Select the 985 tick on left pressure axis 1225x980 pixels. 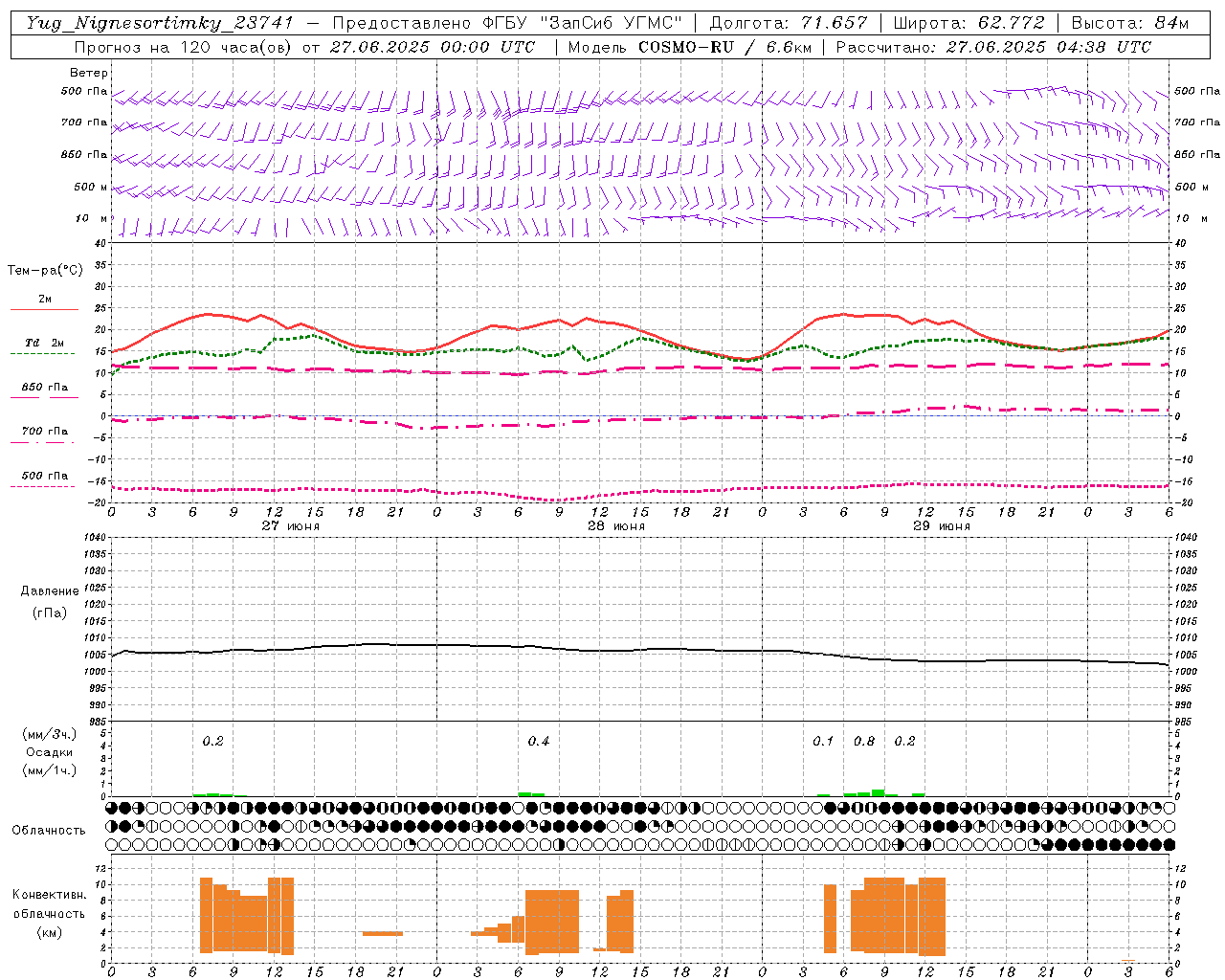(98, 722)
